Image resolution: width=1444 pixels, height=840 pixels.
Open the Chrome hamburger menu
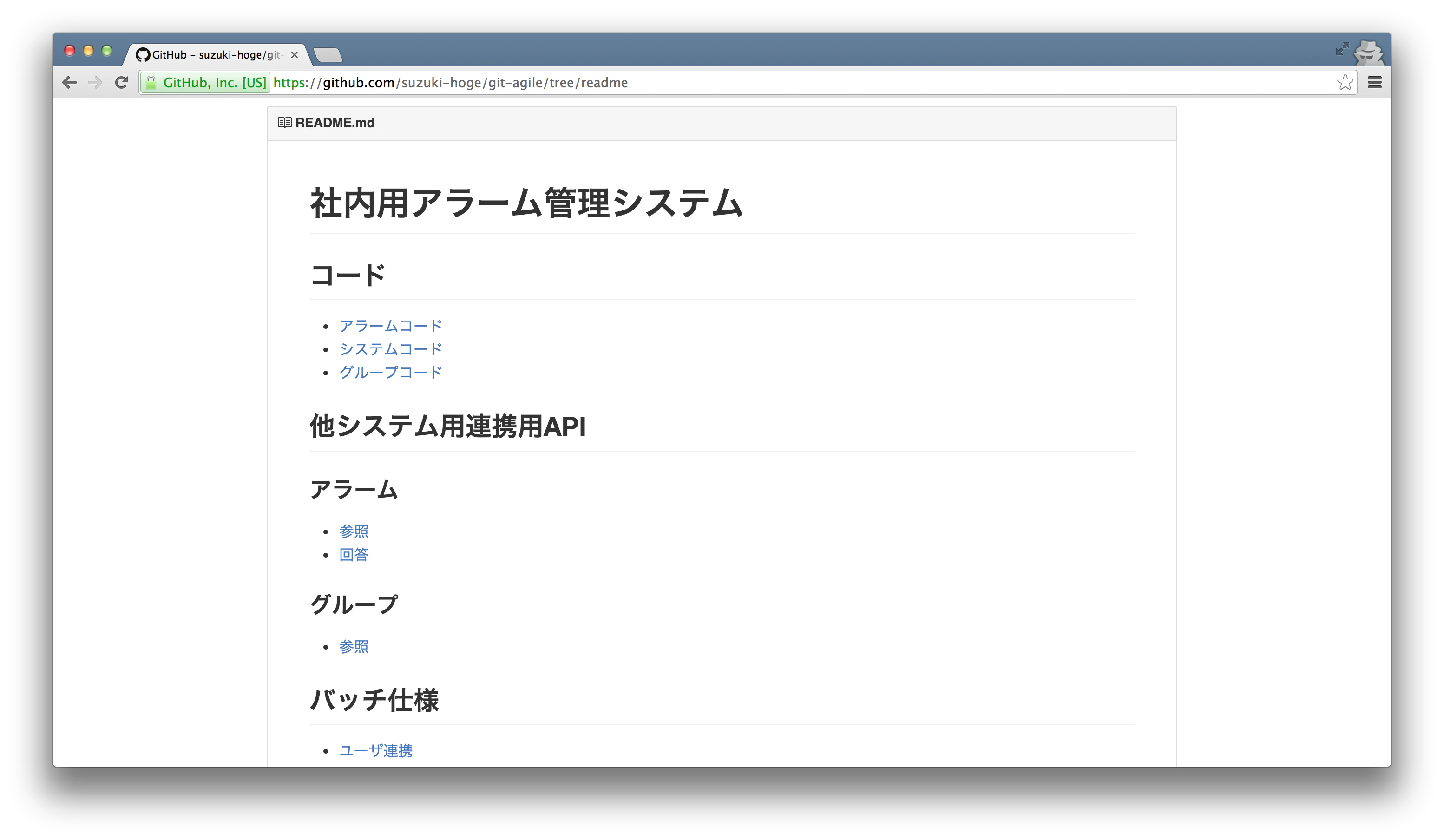click(1375, 83)
